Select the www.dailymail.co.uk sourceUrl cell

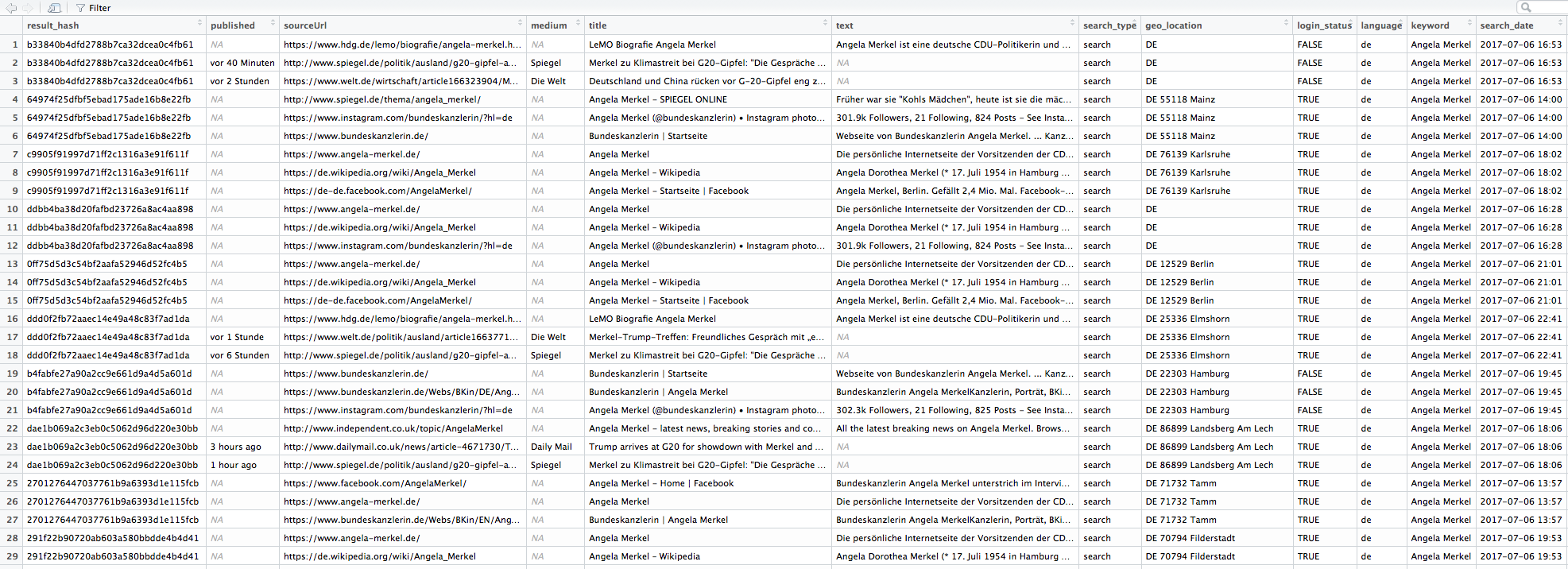(x=402, y=447)
